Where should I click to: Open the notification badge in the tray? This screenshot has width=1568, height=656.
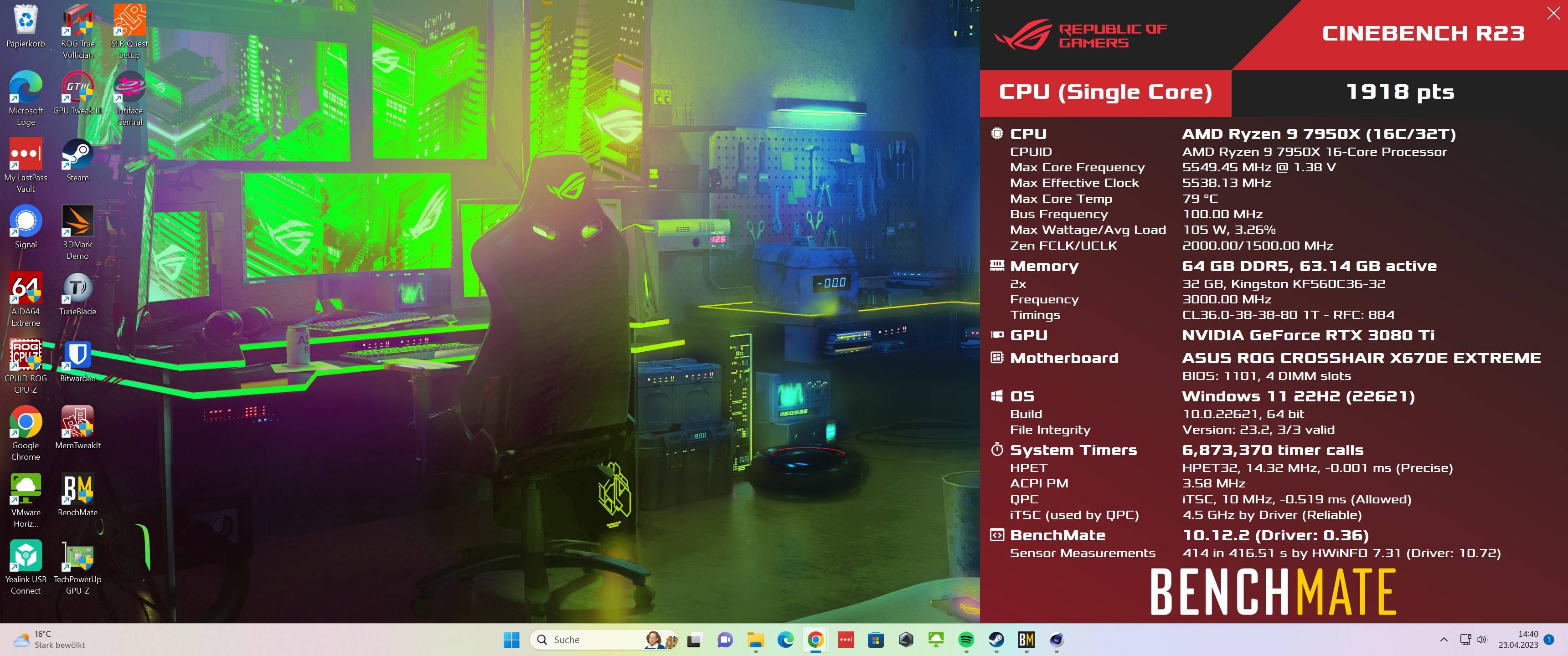click(x=1549, y=640)
